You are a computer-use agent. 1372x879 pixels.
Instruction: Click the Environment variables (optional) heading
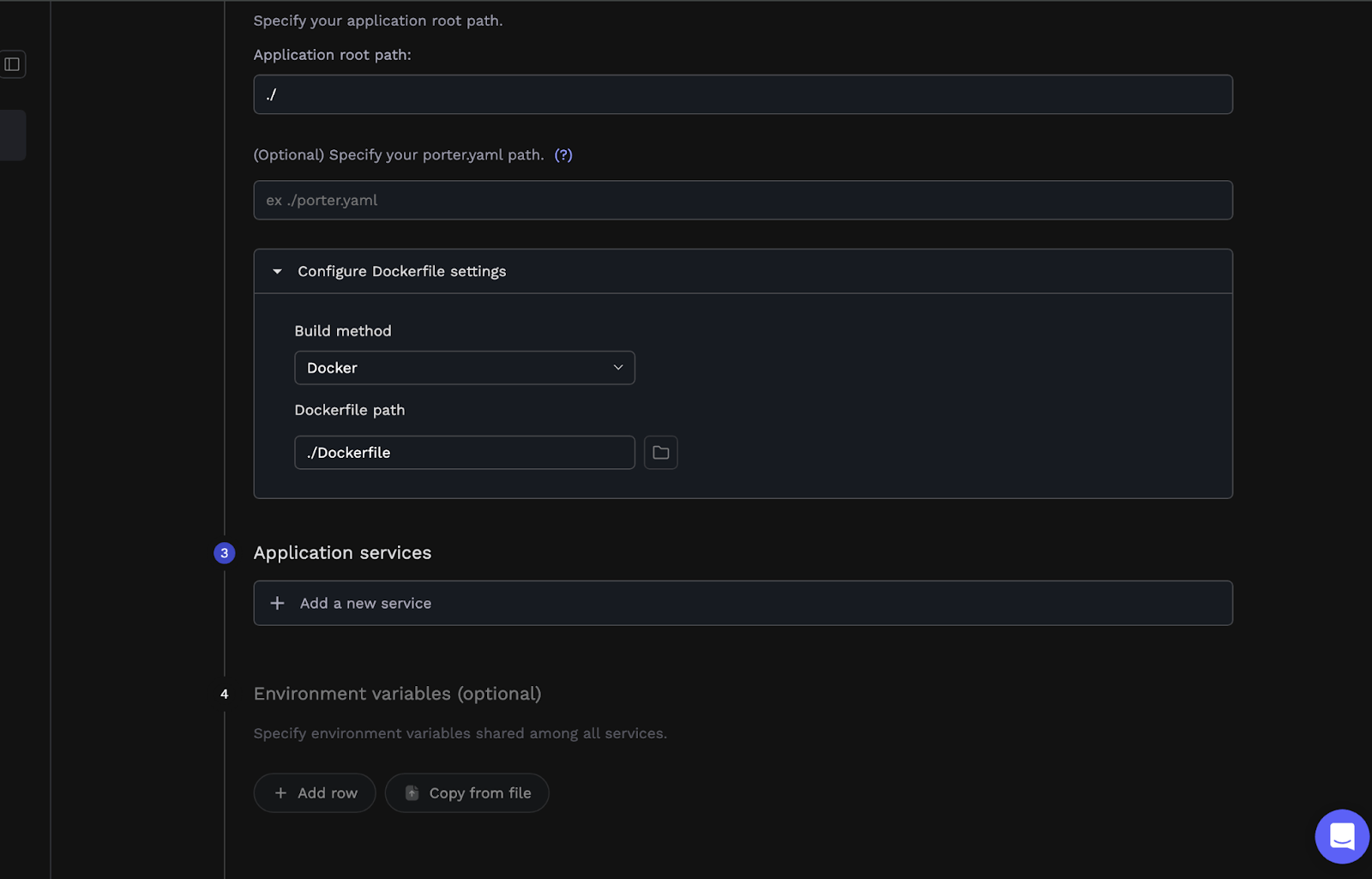point(397,694)
